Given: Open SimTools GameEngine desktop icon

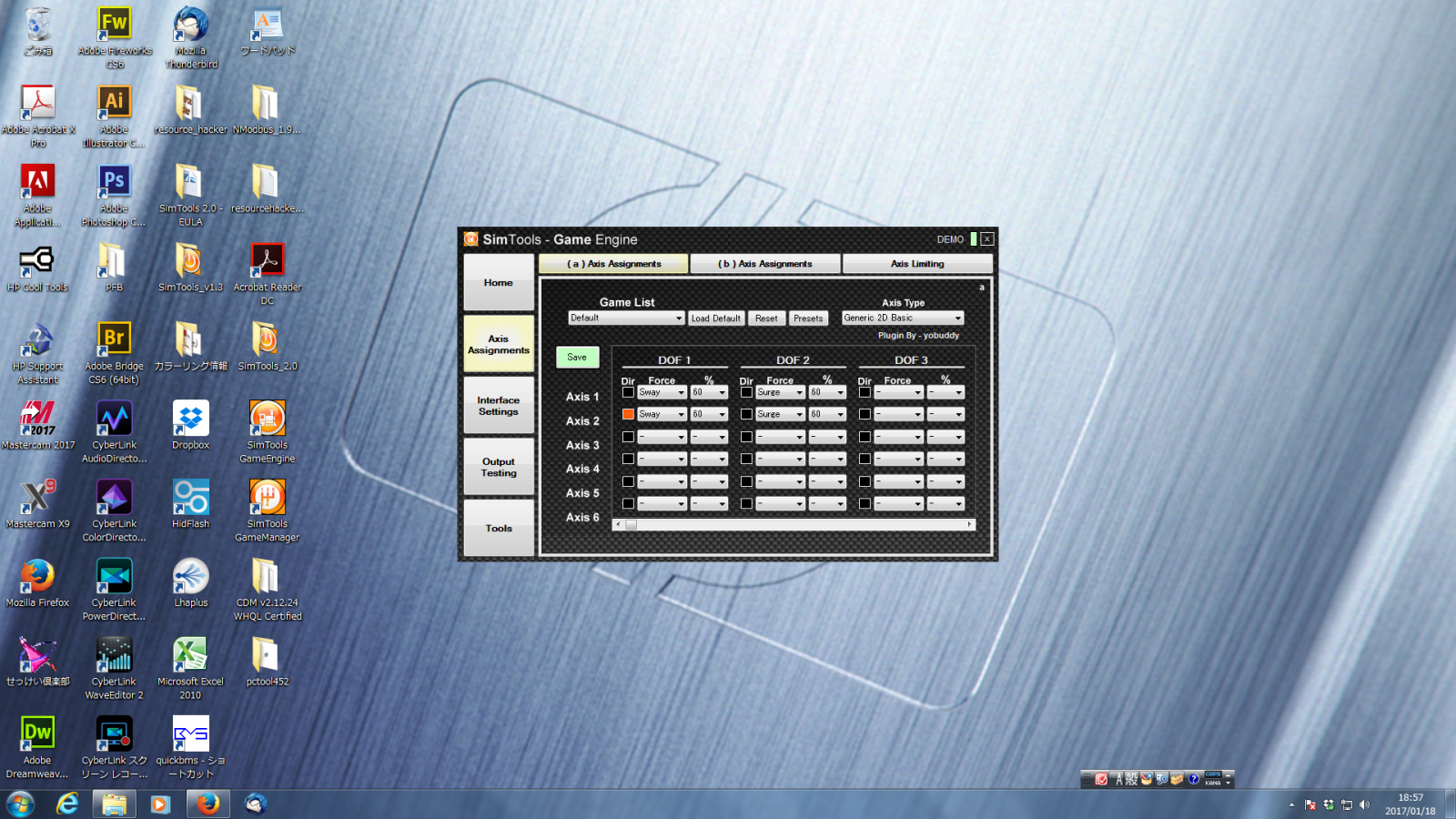Looking at the screenshot, I should 267,420.
